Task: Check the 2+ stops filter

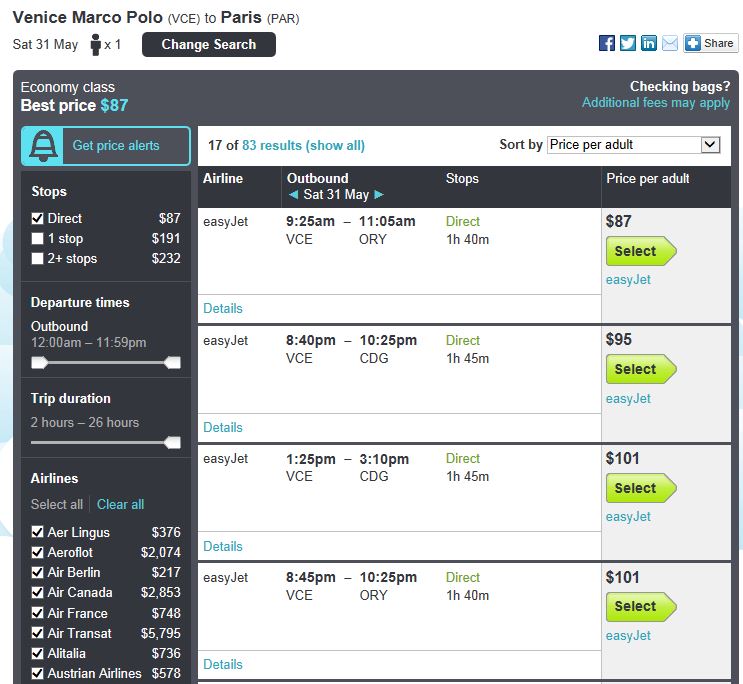Action: click(37, 258)
